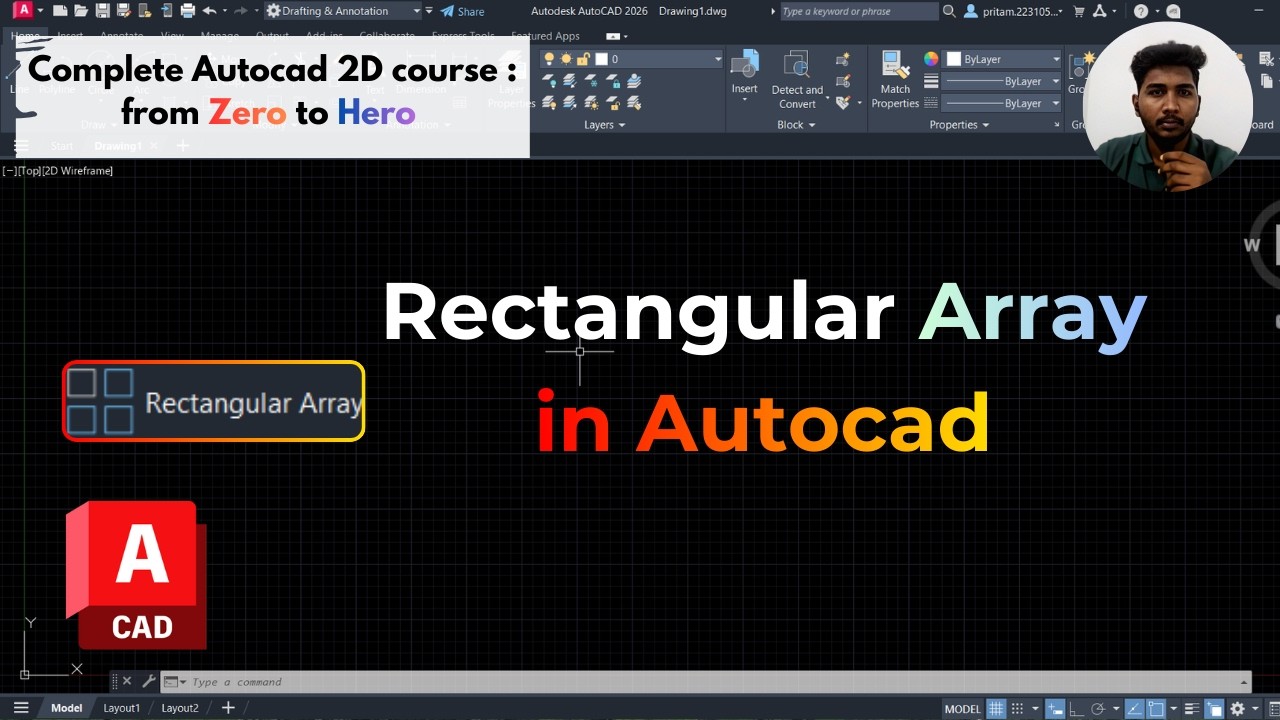Click the Make Current layer icon
This screenshot has width=1280, height=720.
[633, 81]
